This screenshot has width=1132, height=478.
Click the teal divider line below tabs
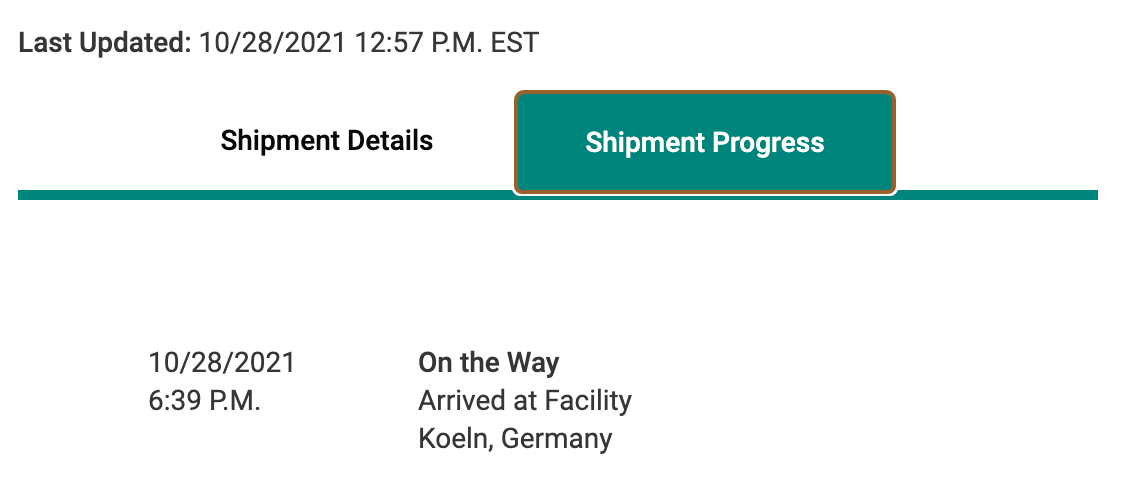[x=300, y=195]
